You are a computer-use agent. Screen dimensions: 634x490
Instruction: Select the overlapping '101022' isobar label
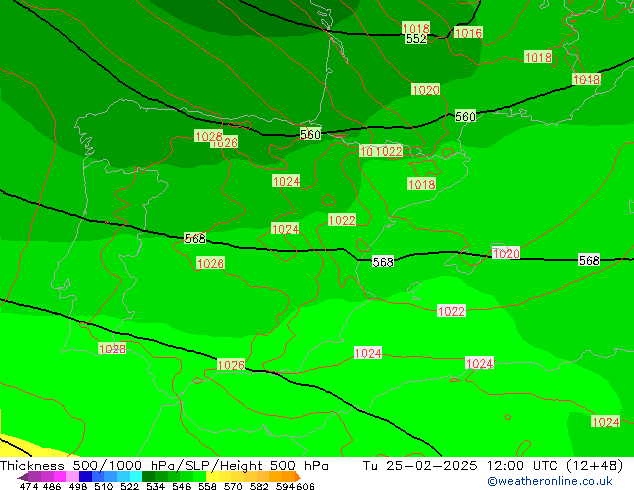[x=381, y=152]
